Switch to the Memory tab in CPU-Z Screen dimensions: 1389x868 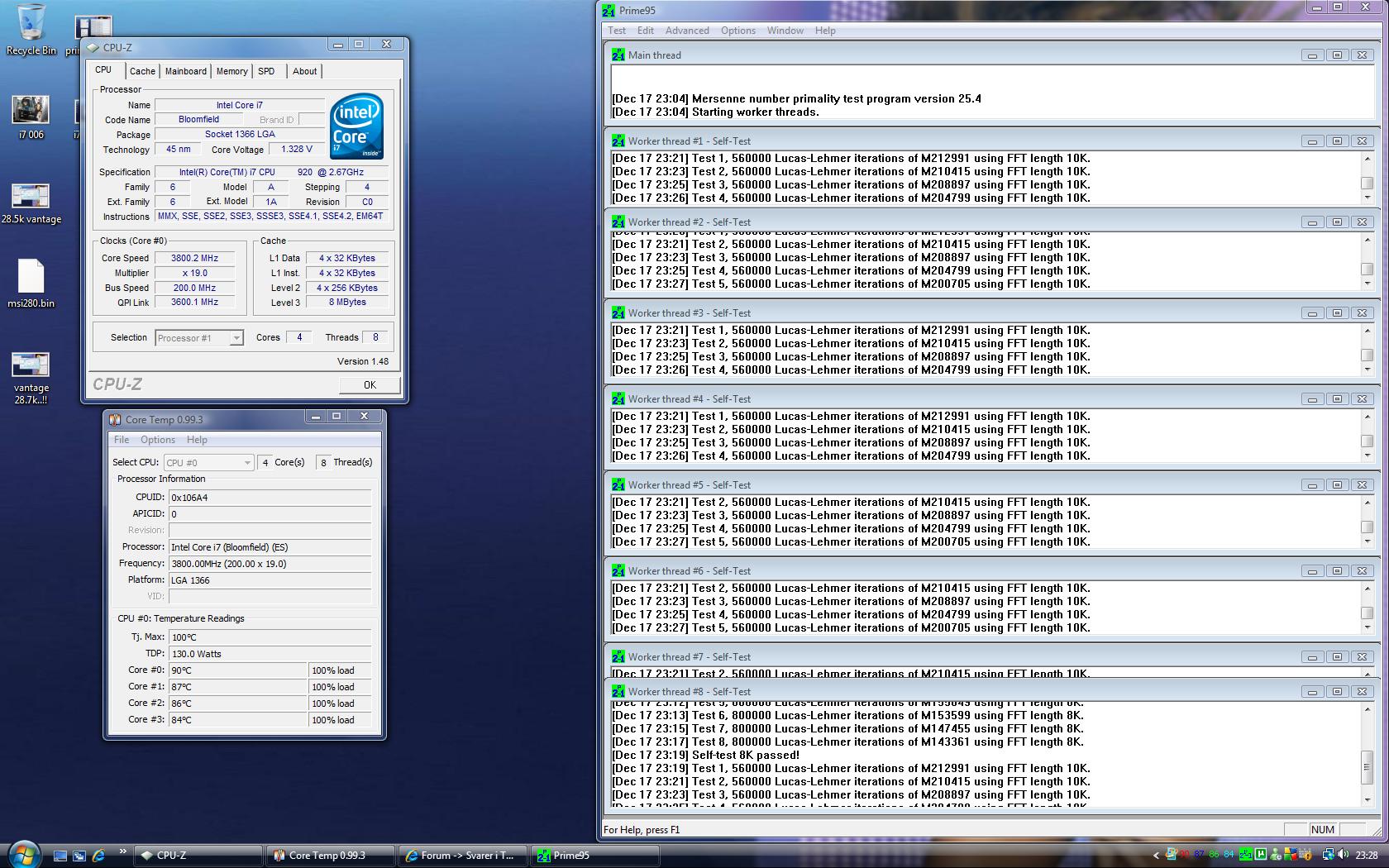[231, 71]
